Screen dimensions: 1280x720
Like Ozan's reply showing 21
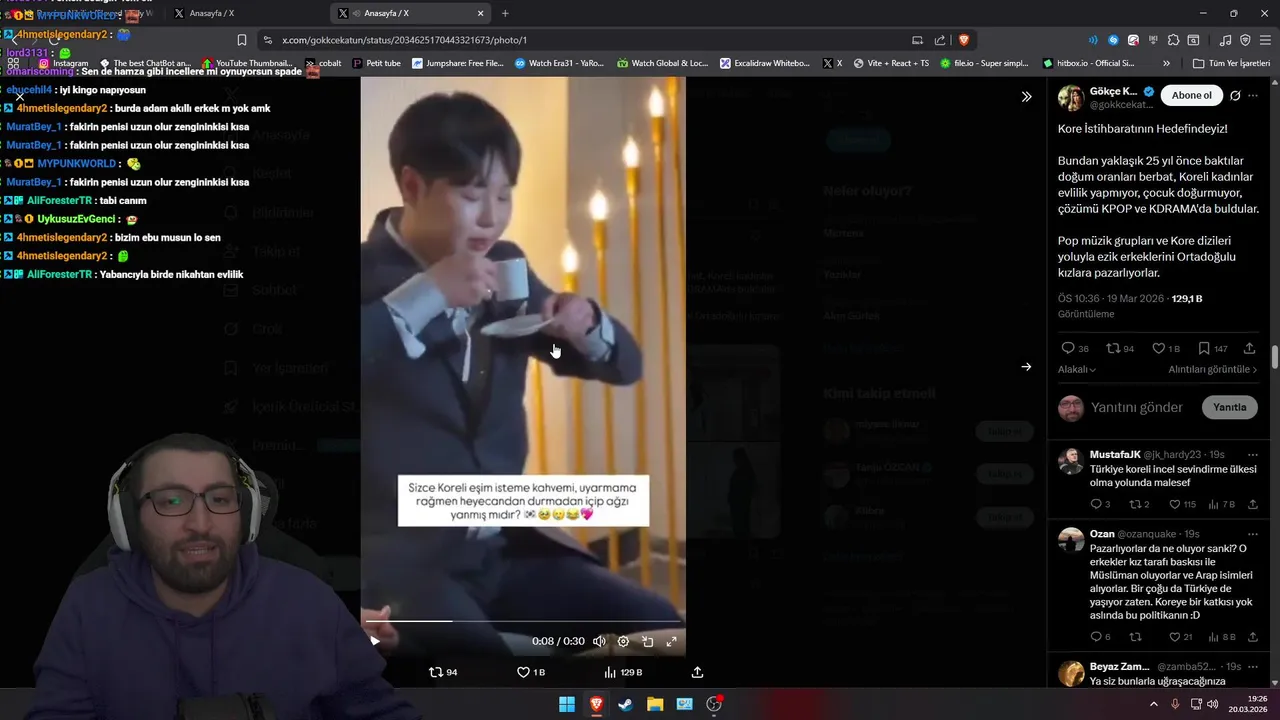coord(1183,636)
